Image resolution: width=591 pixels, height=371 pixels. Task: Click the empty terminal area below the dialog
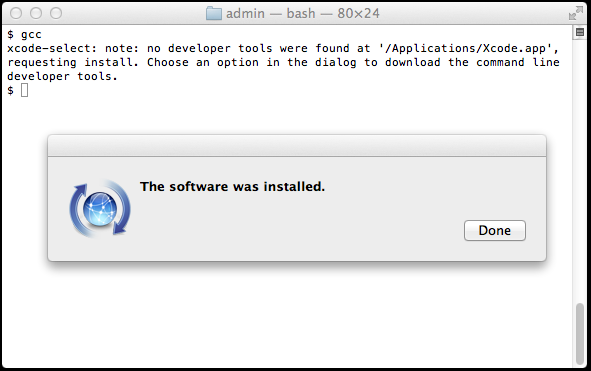286,317
